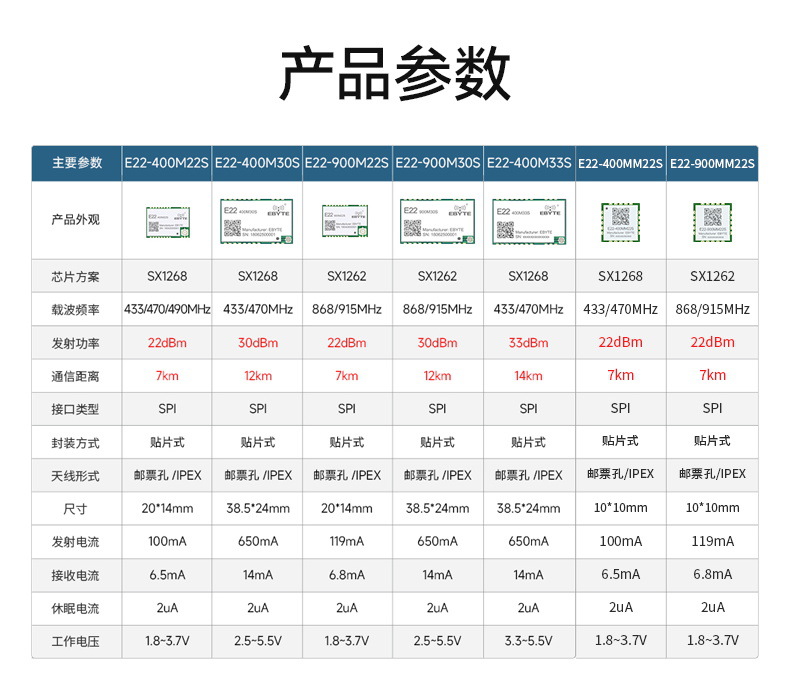
Task: Click 22dBm power value under E22-900M22S
Action: [x=347, y=343]
